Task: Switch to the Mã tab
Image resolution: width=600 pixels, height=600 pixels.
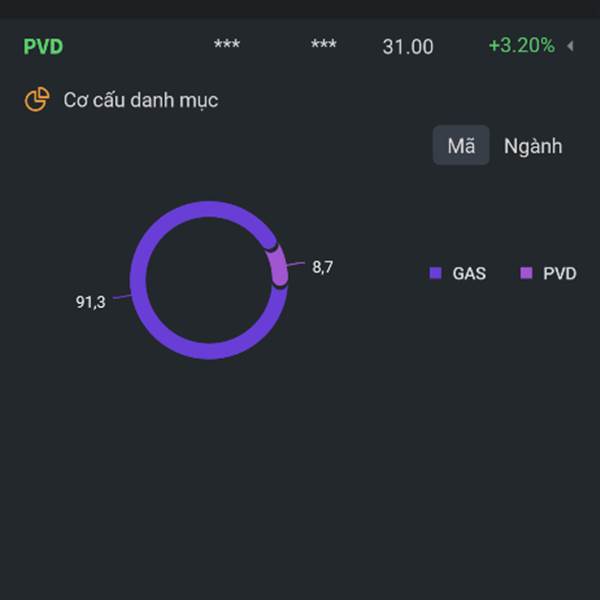Action: coord(461,146)
